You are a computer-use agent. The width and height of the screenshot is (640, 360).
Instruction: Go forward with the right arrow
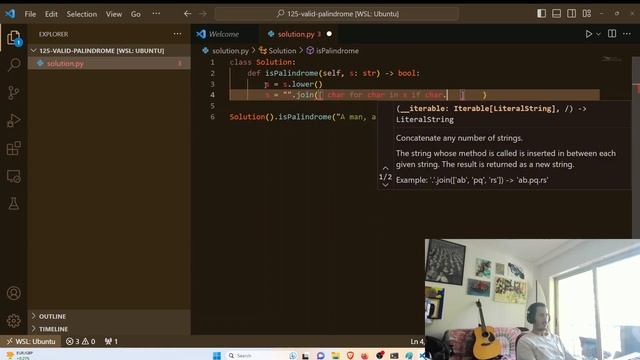pyautogui.click(x=203, y=13)
